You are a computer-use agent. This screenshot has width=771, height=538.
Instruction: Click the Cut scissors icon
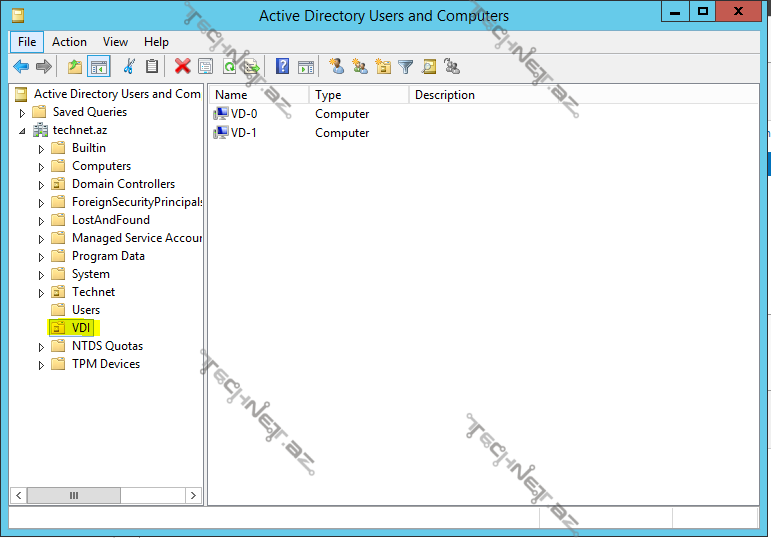pyautogui.click(x=128, y=67)
